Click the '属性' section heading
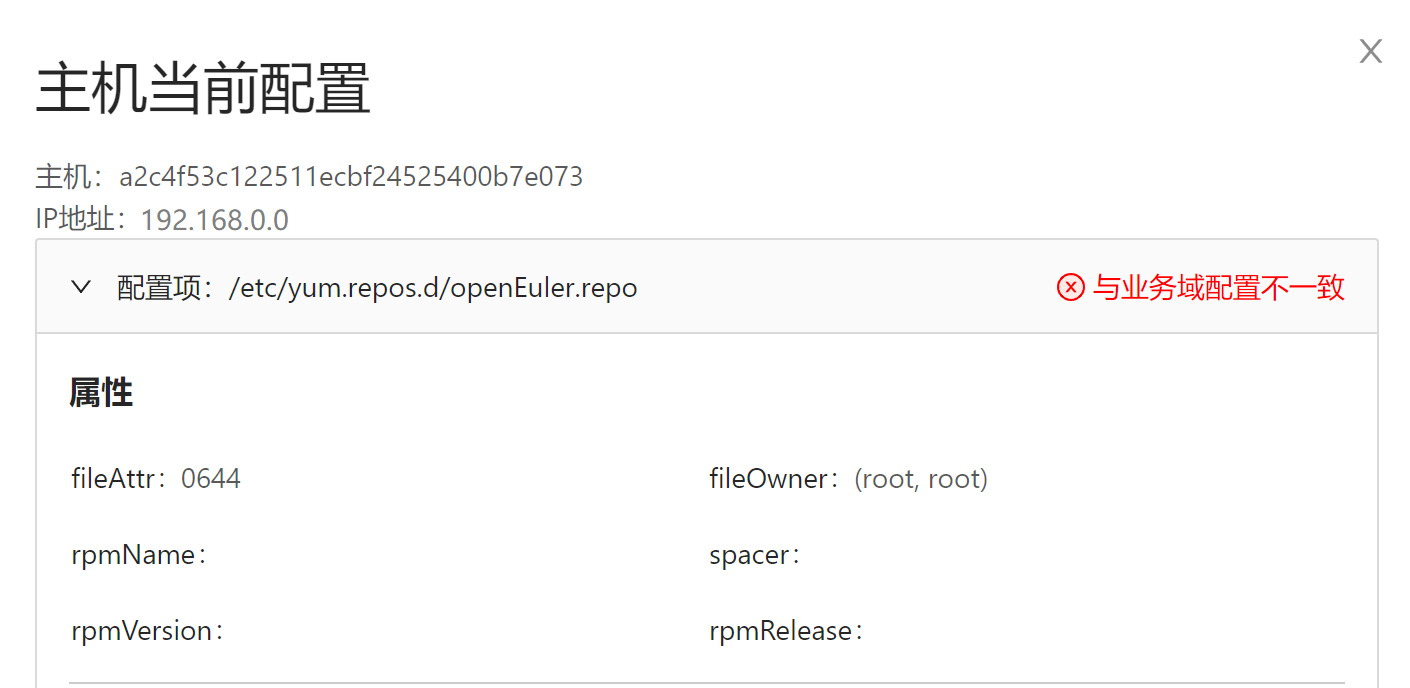This screenshot has height=688, width=1410. [x=101, y=393]
